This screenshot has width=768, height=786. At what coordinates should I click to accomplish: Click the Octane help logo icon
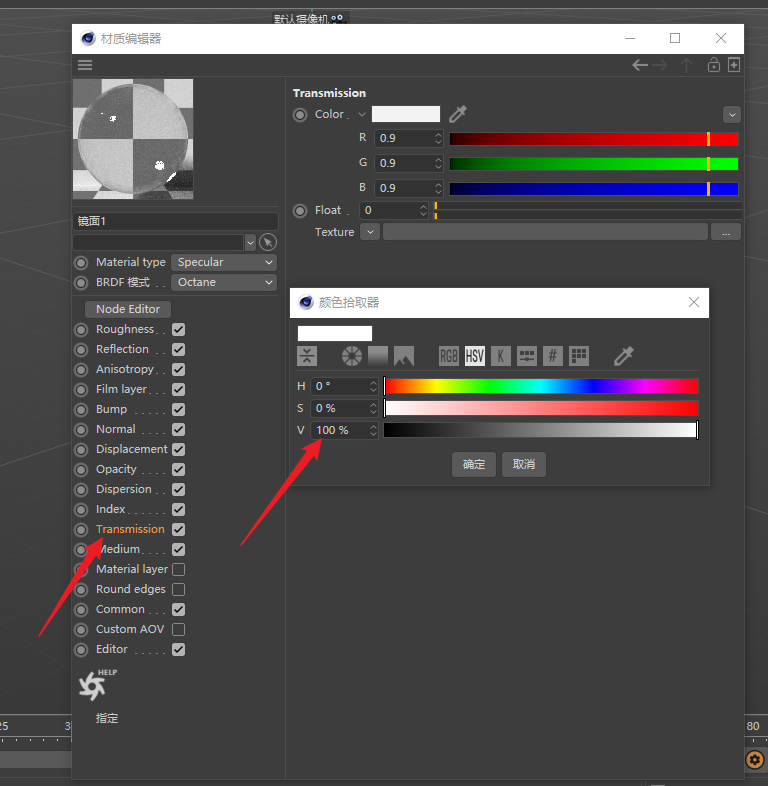click(94, 686)
